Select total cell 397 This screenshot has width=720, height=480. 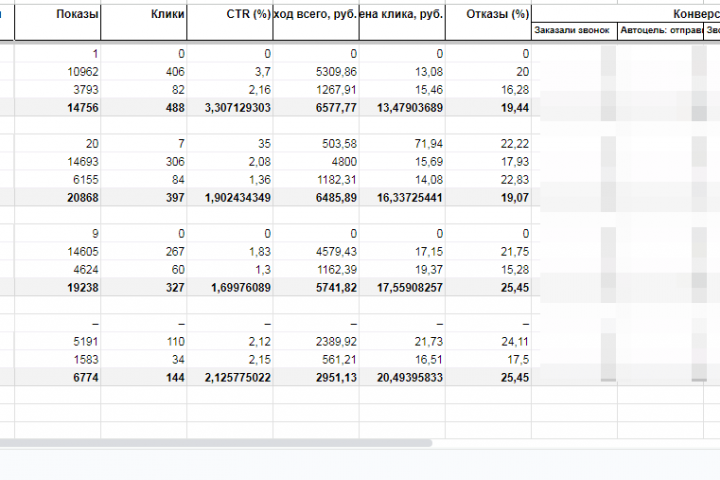click(x=144, y=198)
